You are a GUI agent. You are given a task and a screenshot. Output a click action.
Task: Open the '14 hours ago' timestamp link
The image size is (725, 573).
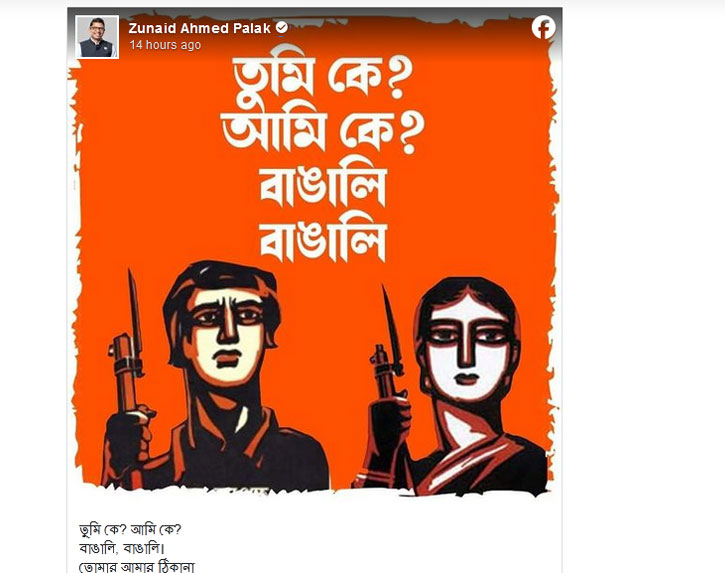point(165,45)
